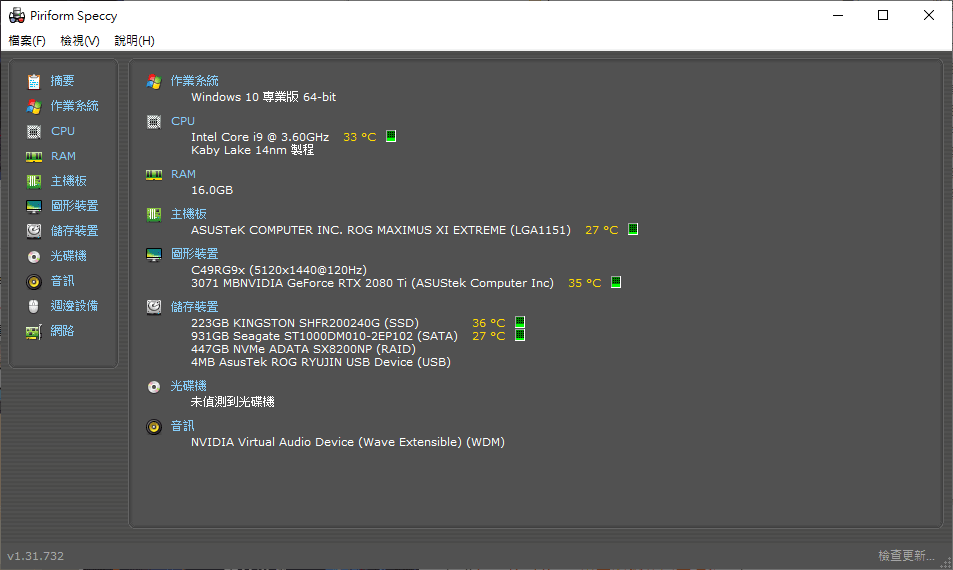Click the CPU chip icon in sidebar
Image resolution: width=953 pixels, height=570 pixels.
click(x=34, y=131)
